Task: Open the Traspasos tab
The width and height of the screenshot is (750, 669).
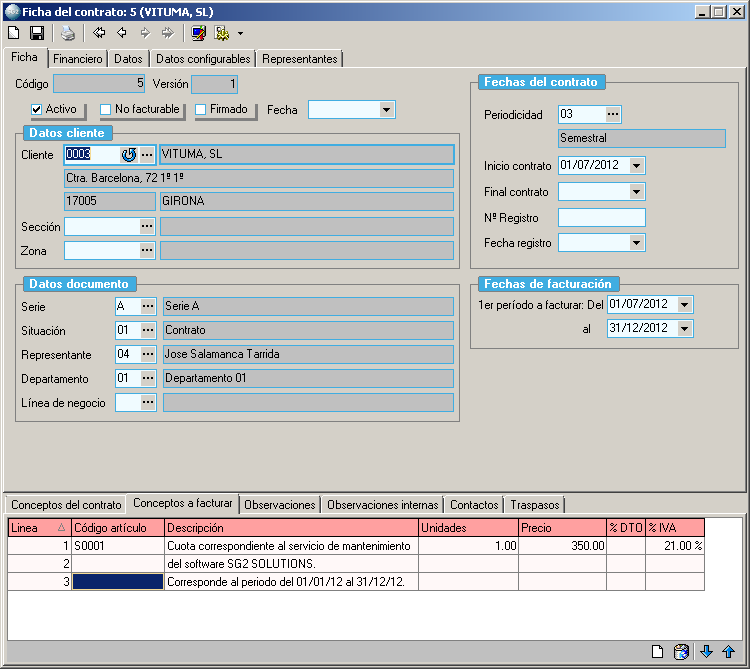Action: pyautogui.click(x=535, y=505)
